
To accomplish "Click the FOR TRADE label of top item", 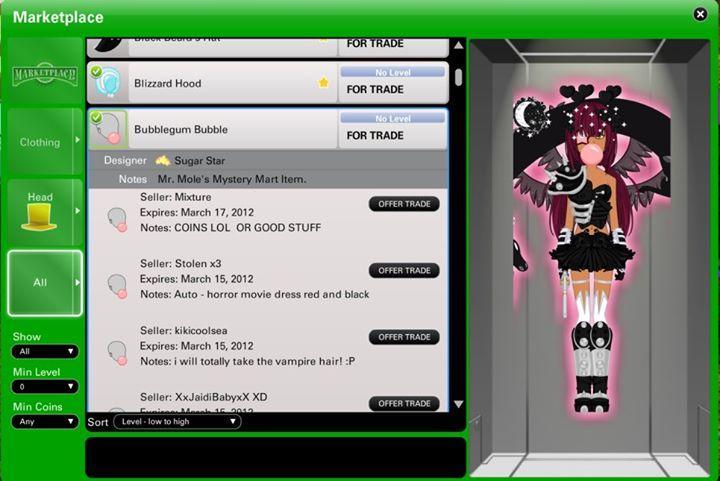I will [375, 44].
